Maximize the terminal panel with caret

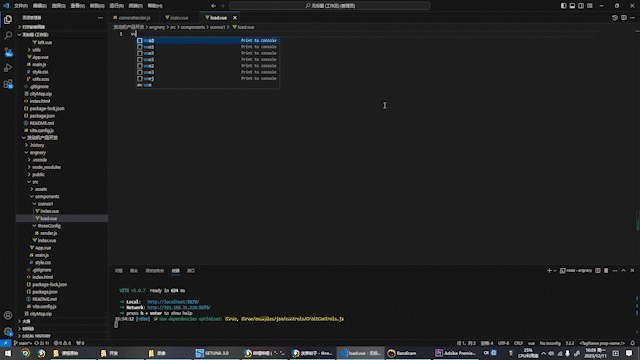(x=624, y=271)
